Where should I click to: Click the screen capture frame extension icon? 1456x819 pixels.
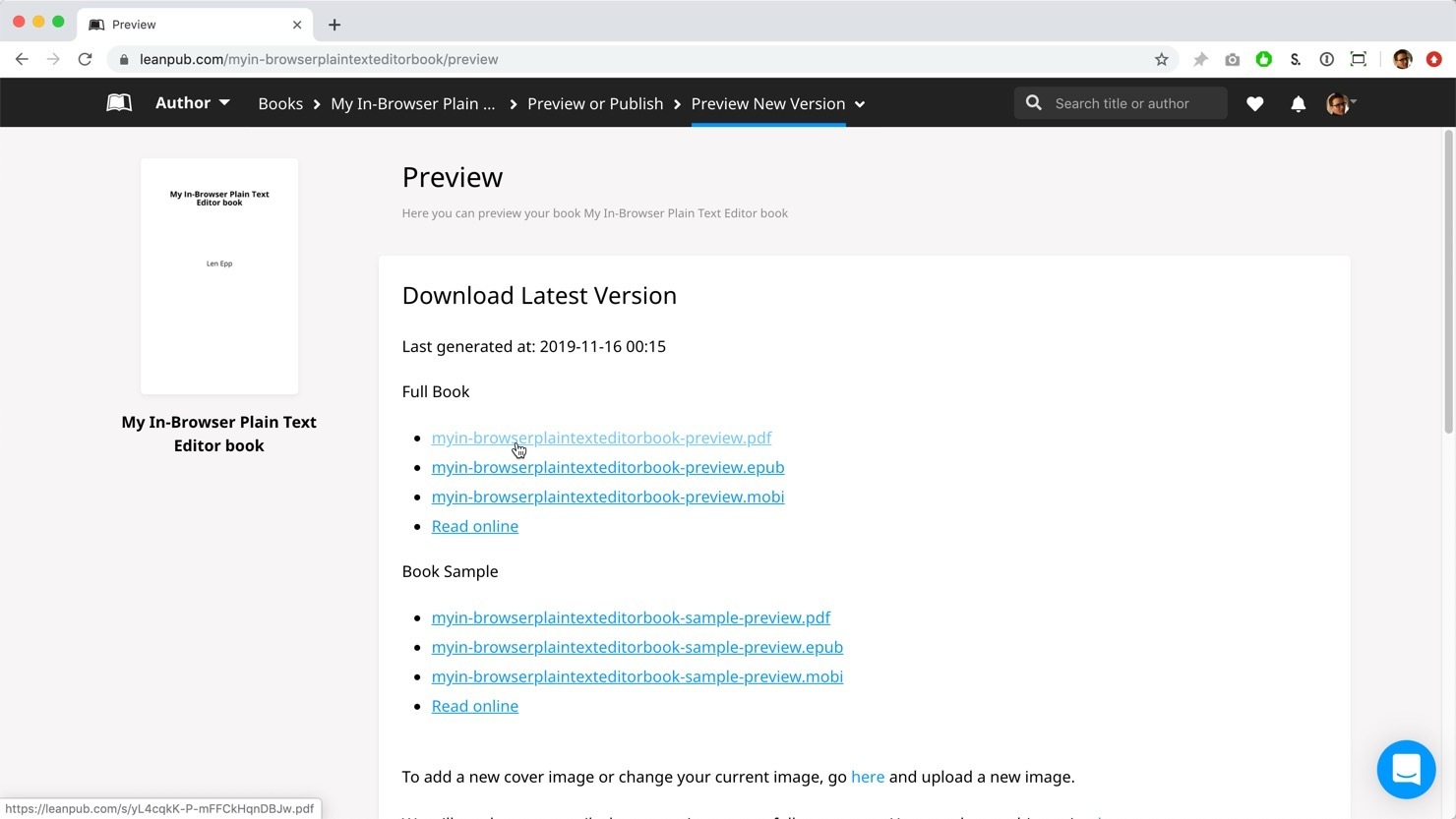[x=1359, y=59]
